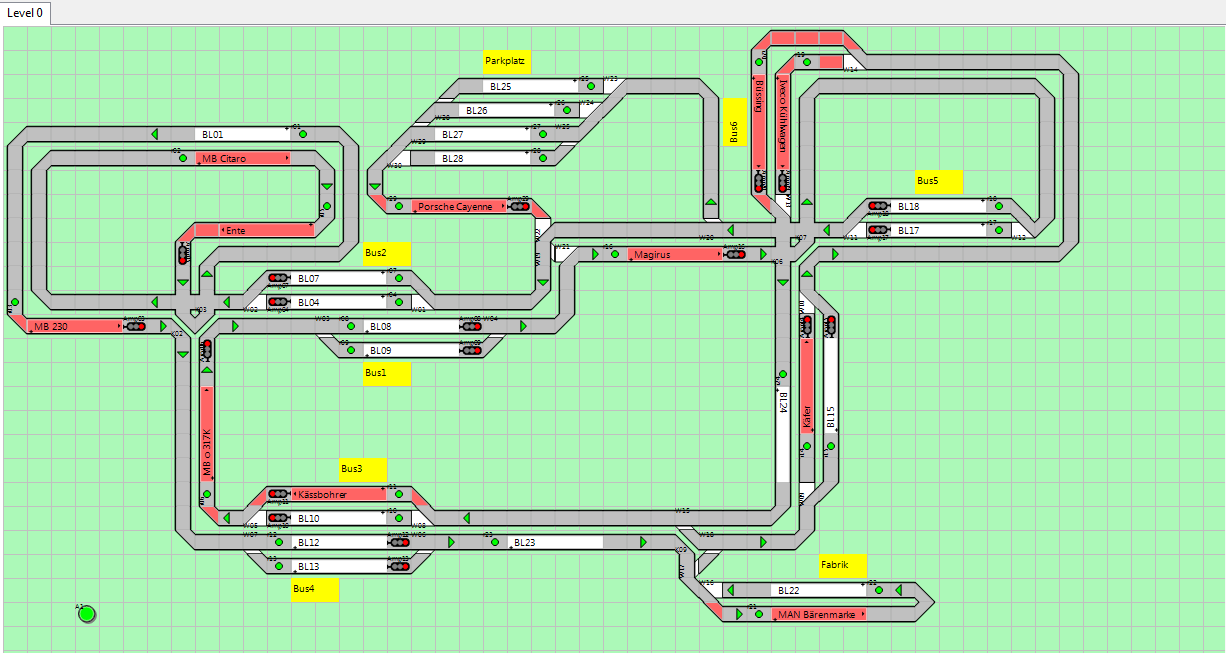Image resolution: width=1226 pixels, height=653 pixels.
Task: Select the empty block BL23
Action: (555, 542)
